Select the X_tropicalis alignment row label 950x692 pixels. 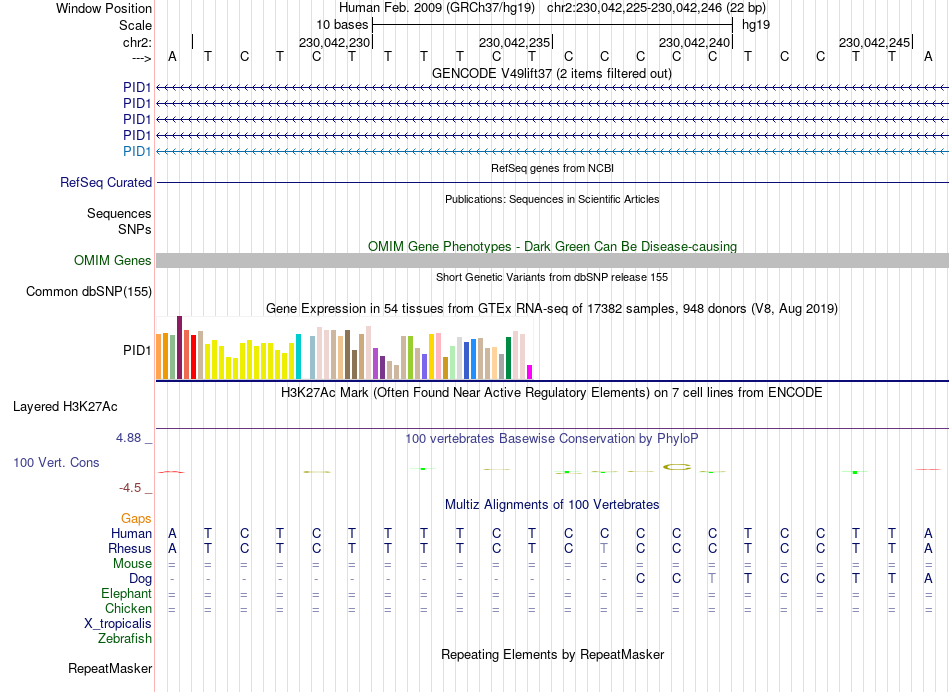coord(118,624)
